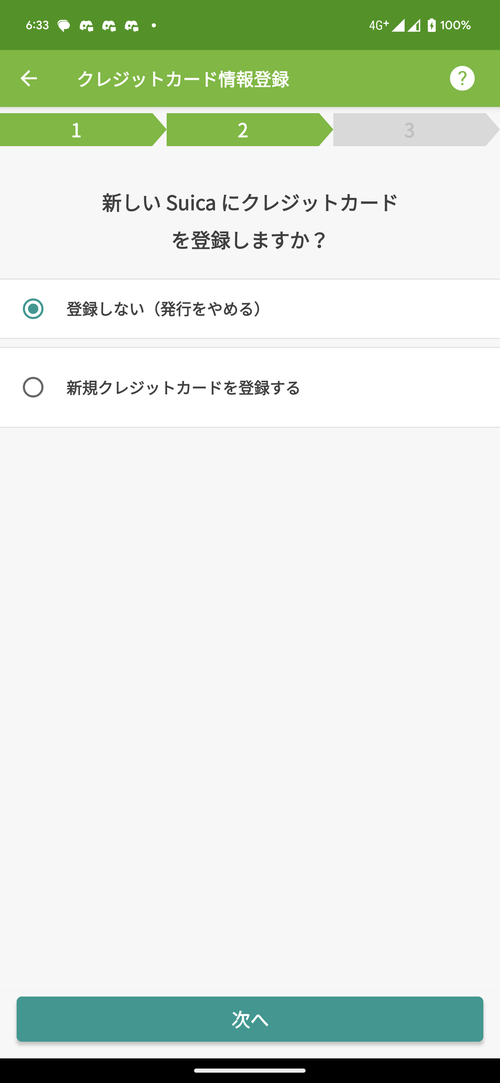Viewport: 500px width, 1083px height.
Task: Select the 登録しない radio button
Action: click(33, 309)
